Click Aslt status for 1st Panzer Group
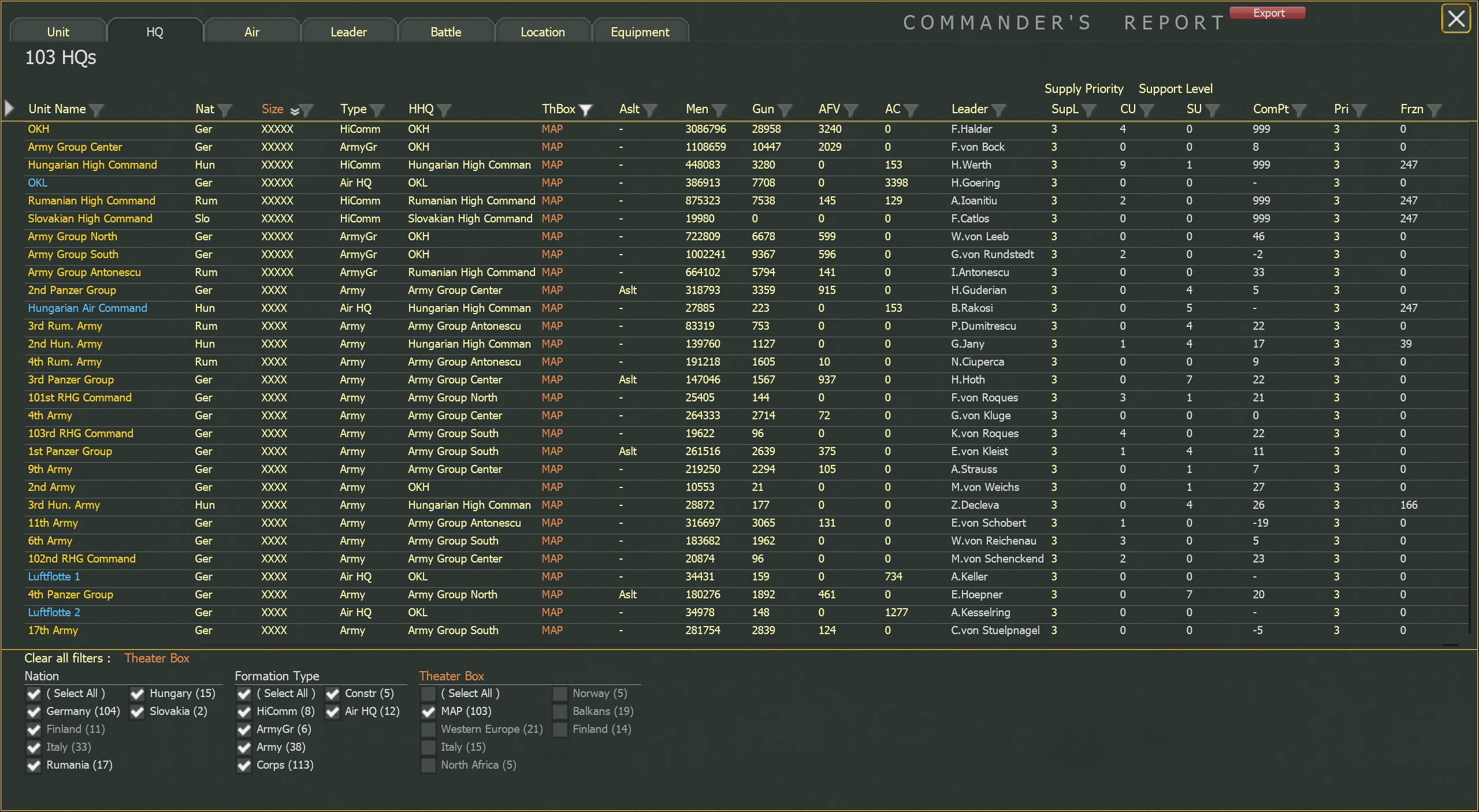 point(627,451)
